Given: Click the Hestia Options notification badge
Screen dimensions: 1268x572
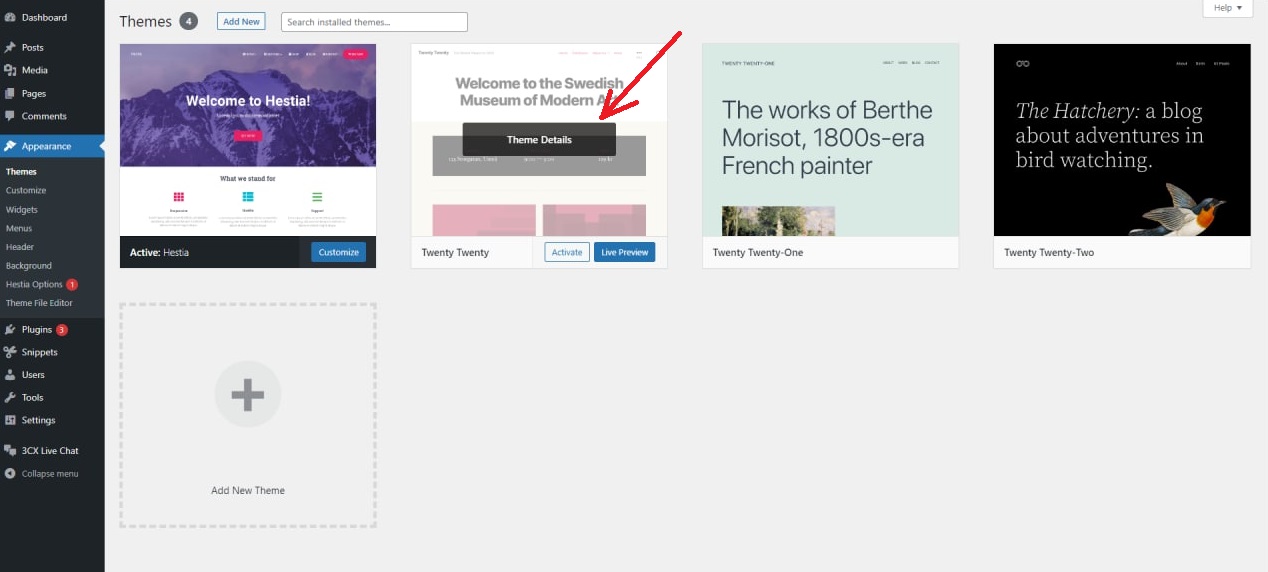Looking at the screenshot, I should (x=72, y=285).
